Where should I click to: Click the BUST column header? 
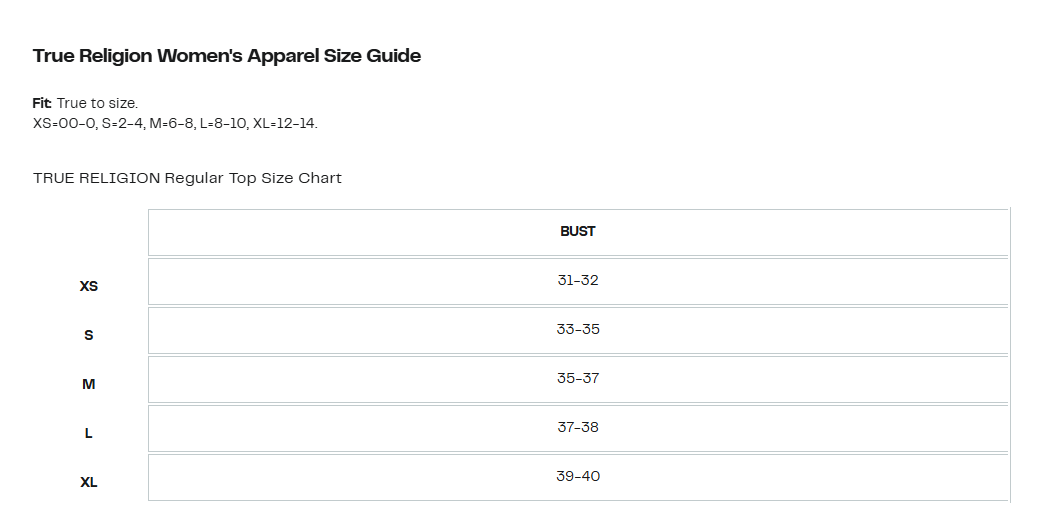(578, 231)
